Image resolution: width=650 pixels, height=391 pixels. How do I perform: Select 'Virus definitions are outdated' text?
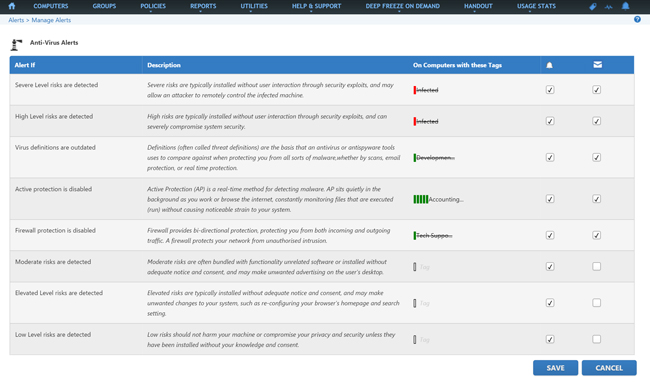tap(55, 148)
